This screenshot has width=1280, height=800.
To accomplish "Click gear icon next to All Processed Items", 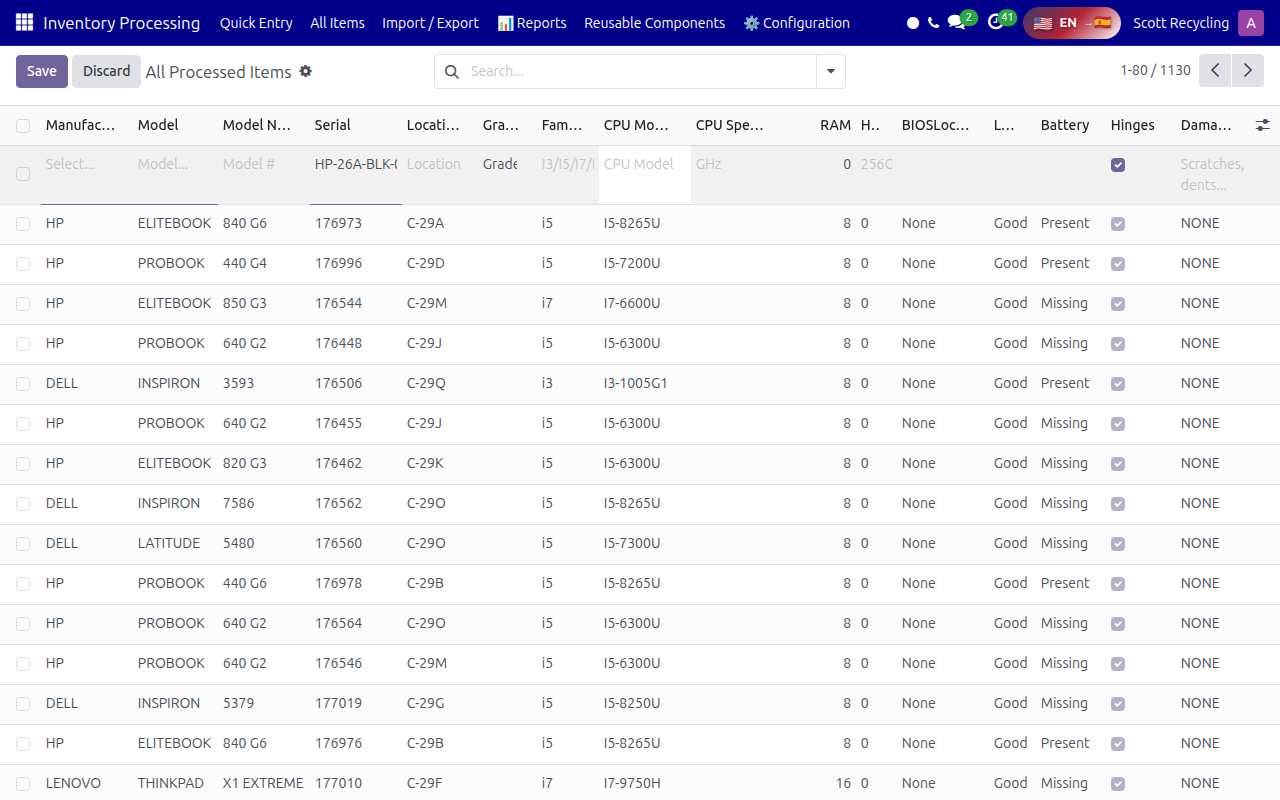I will (x=306, y=71).
